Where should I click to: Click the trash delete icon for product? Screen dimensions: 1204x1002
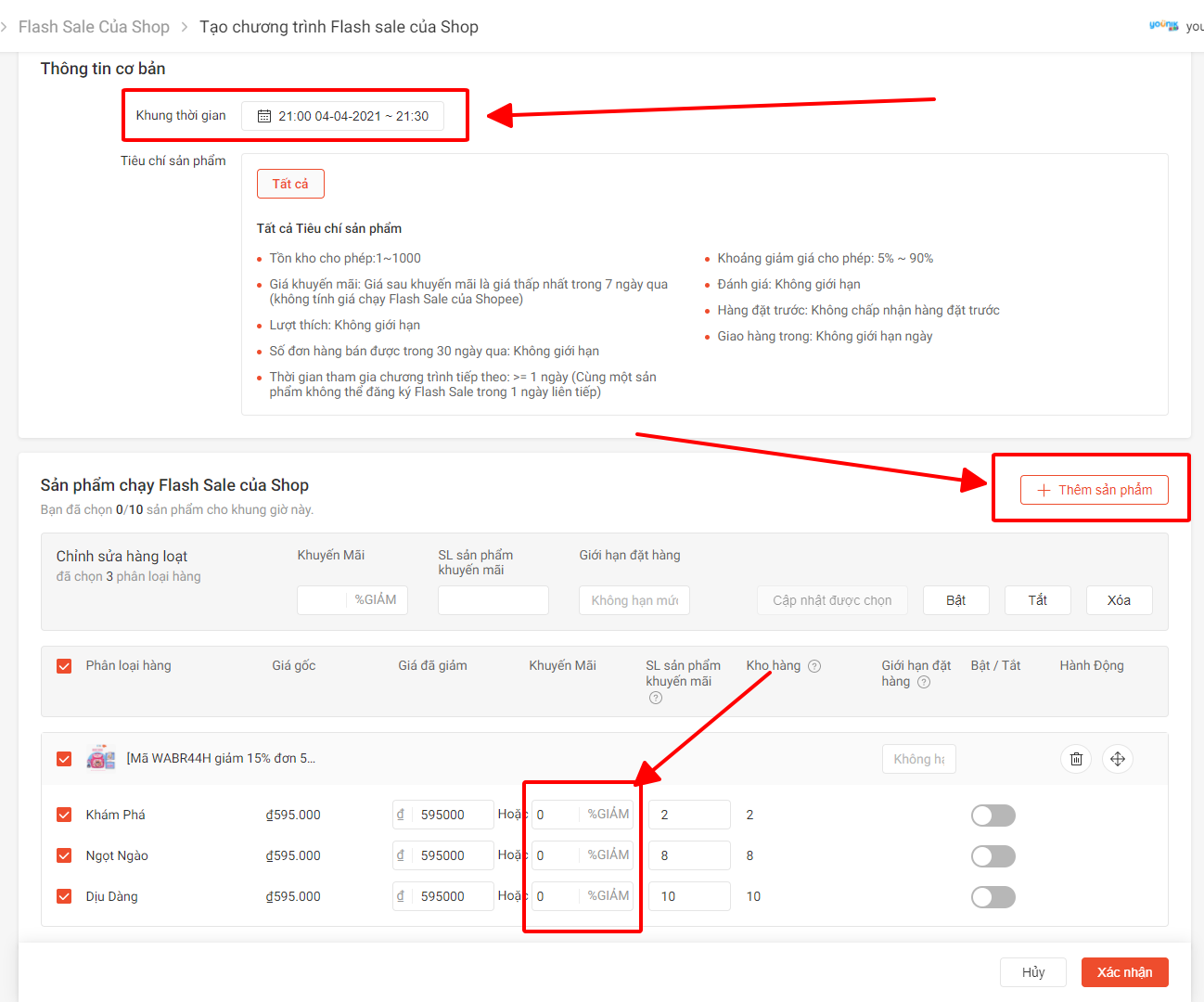tap(1076, 759)
